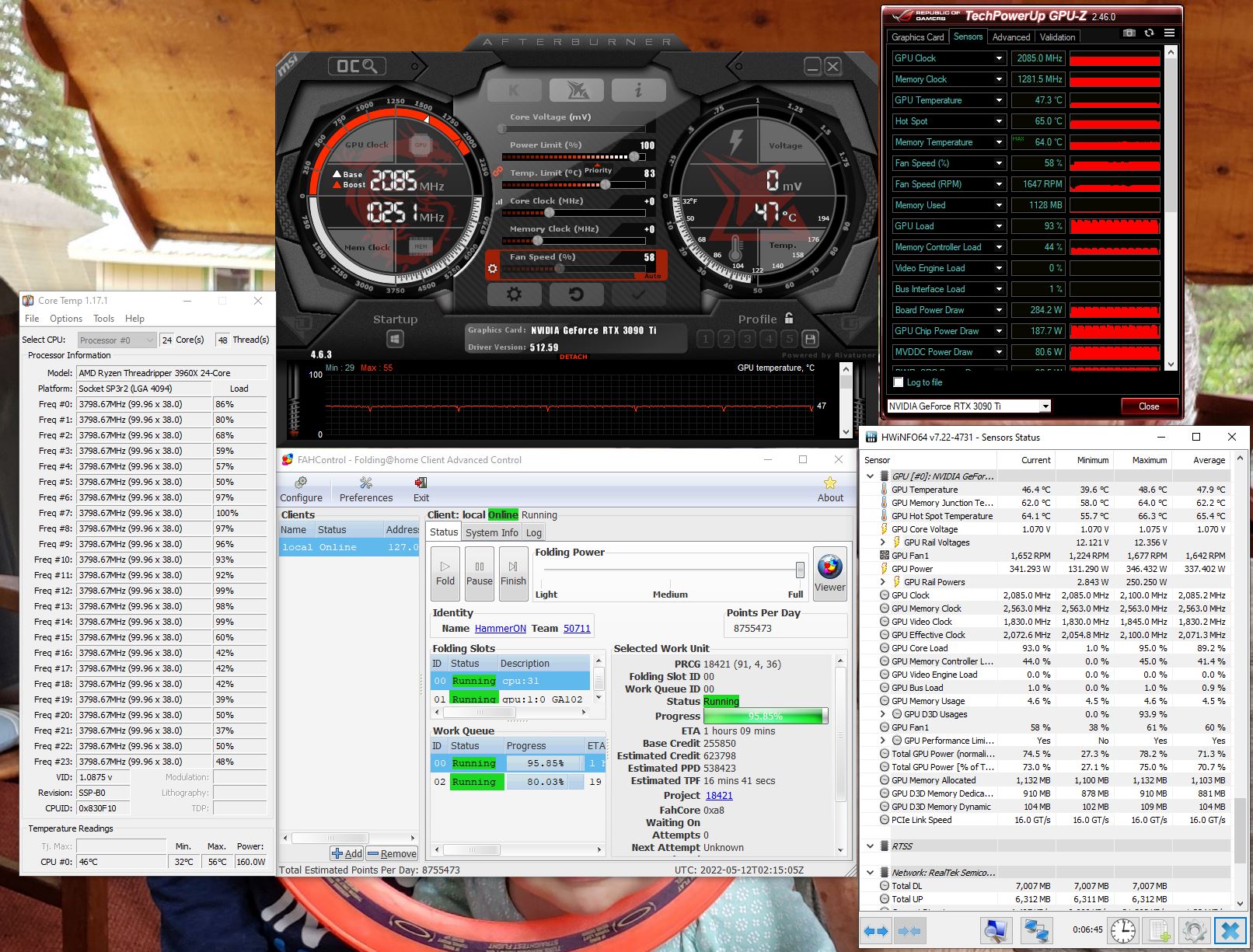Toggle Auto fan speed in Afterburner
Screen dimensions: 1253x952
click(652, 276)
